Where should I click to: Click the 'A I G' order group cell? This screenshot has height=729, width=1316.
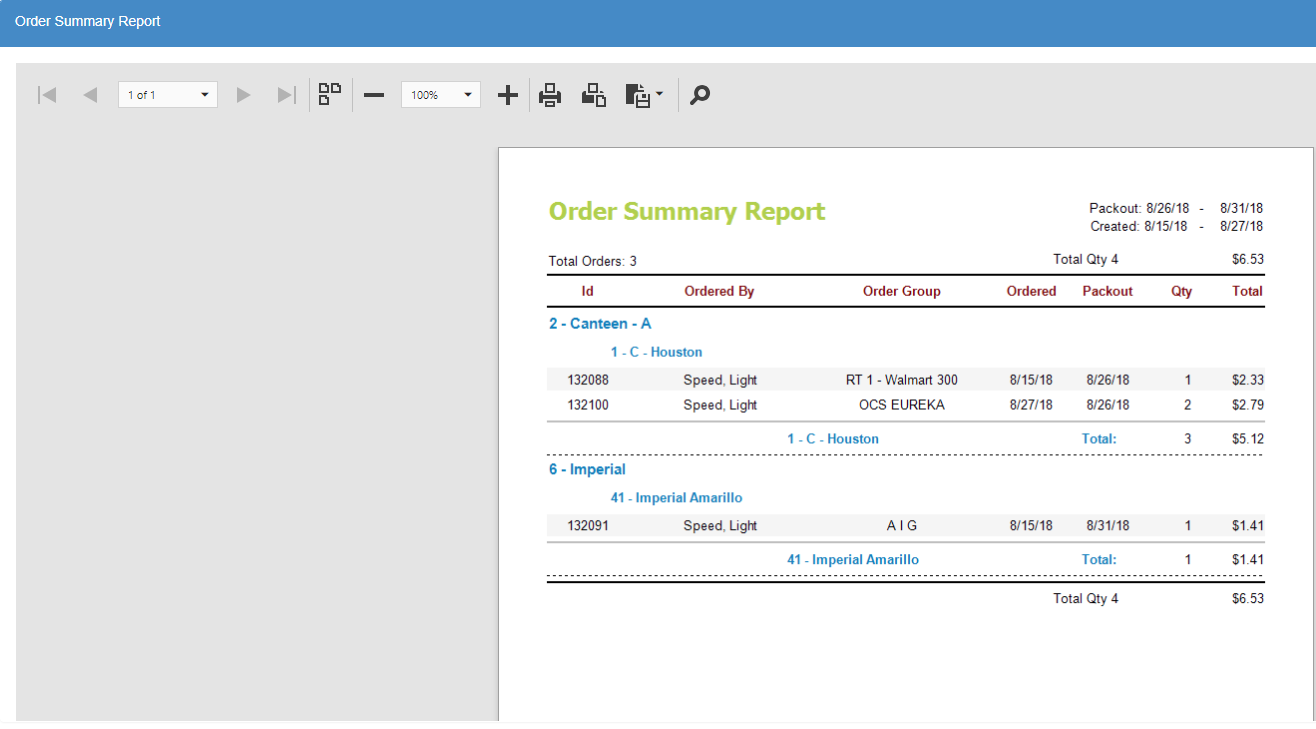point(902,526)
